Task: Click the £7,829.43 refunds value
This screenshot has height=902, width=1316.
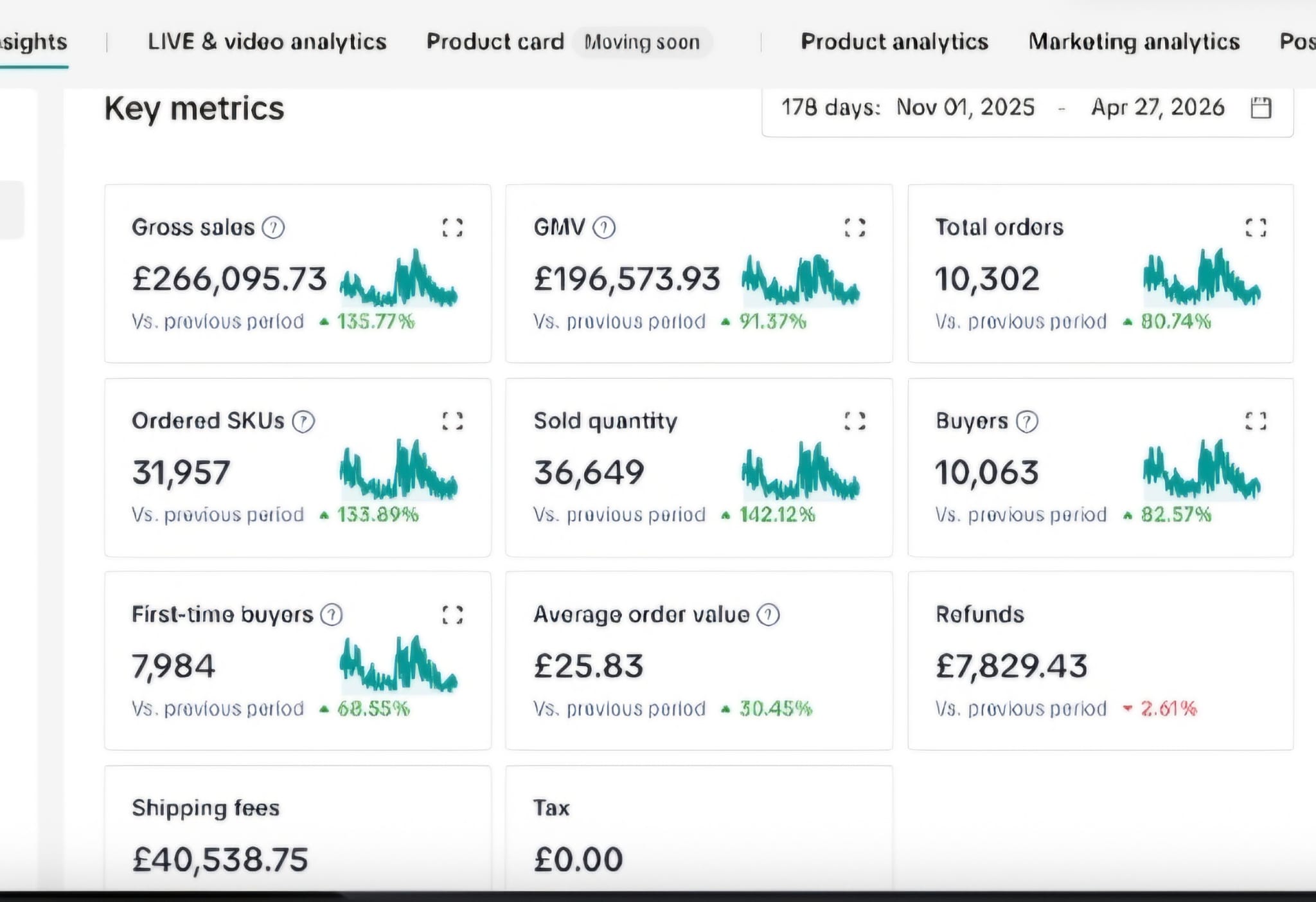Action: click(x=1011, y=666)
